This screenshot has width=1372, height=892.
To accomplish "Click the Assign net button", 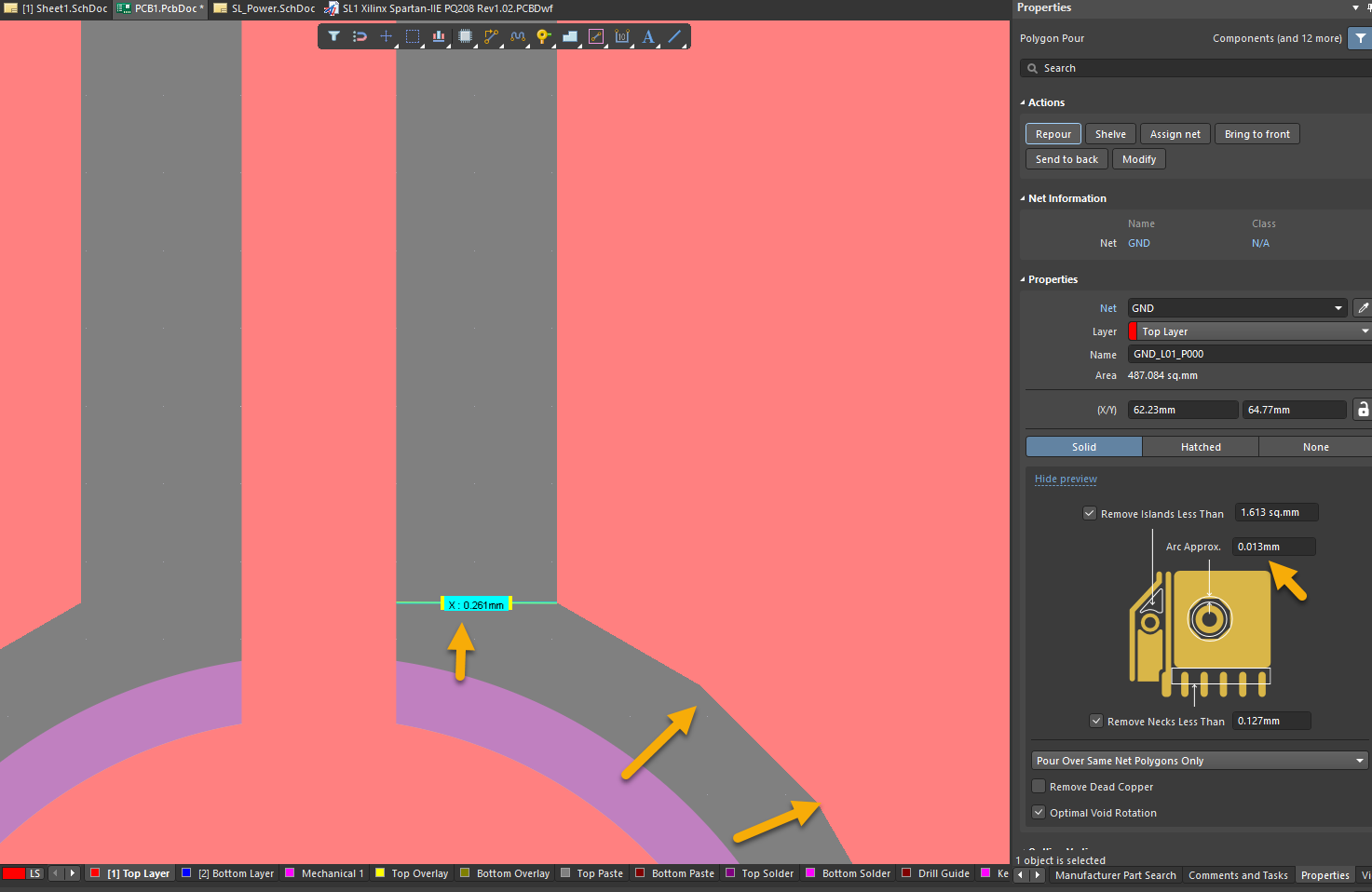I will click(1175, 134).
